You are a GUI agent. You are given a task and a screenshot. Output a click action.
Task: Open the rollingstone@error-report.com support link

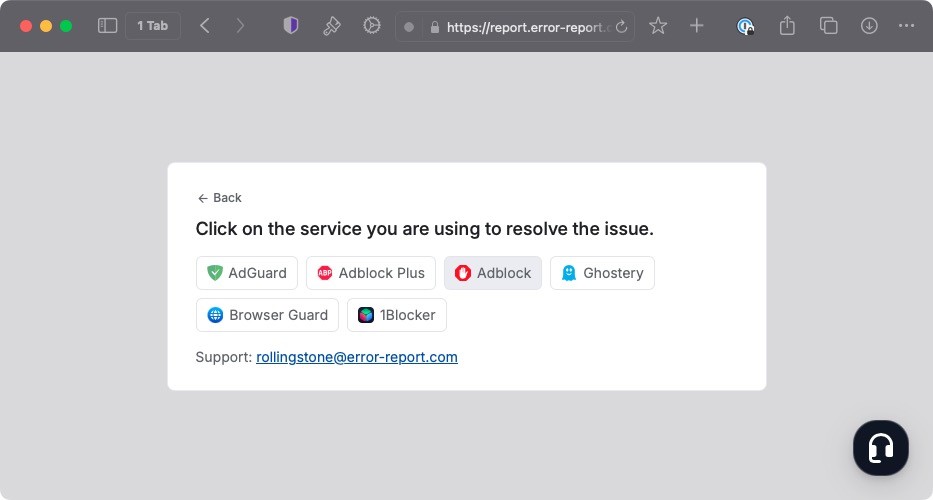click(357, 357)
